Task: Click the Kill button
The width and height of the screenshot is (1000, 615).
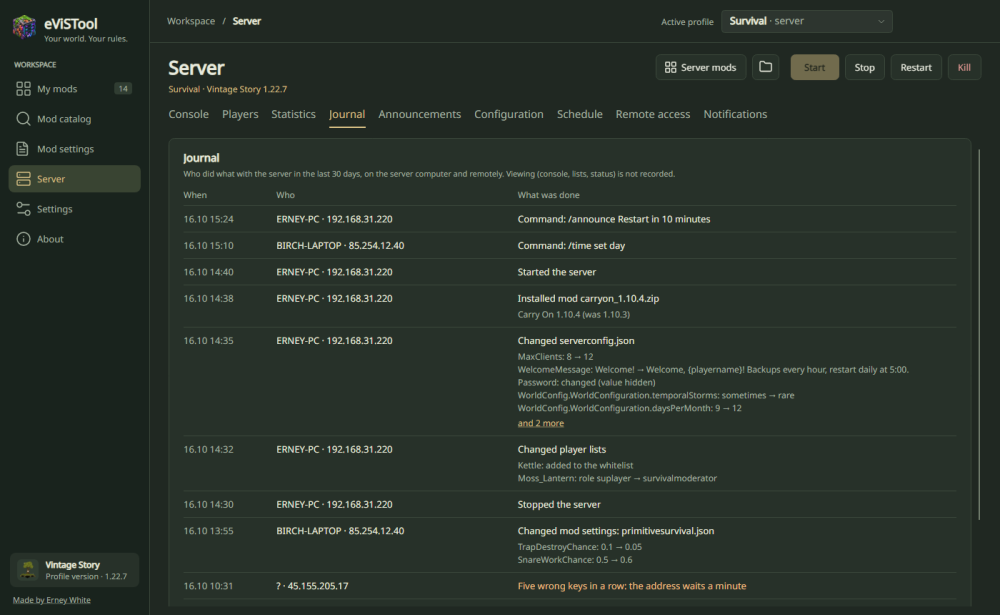Action: point(964,67)
